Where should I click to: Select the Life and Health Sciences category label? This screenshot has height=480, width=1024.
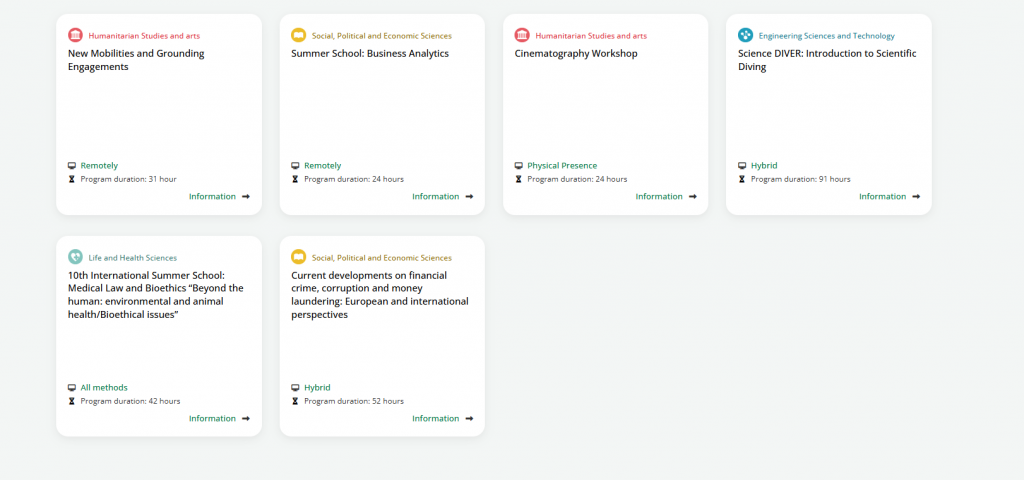click(x=133, y=258)
